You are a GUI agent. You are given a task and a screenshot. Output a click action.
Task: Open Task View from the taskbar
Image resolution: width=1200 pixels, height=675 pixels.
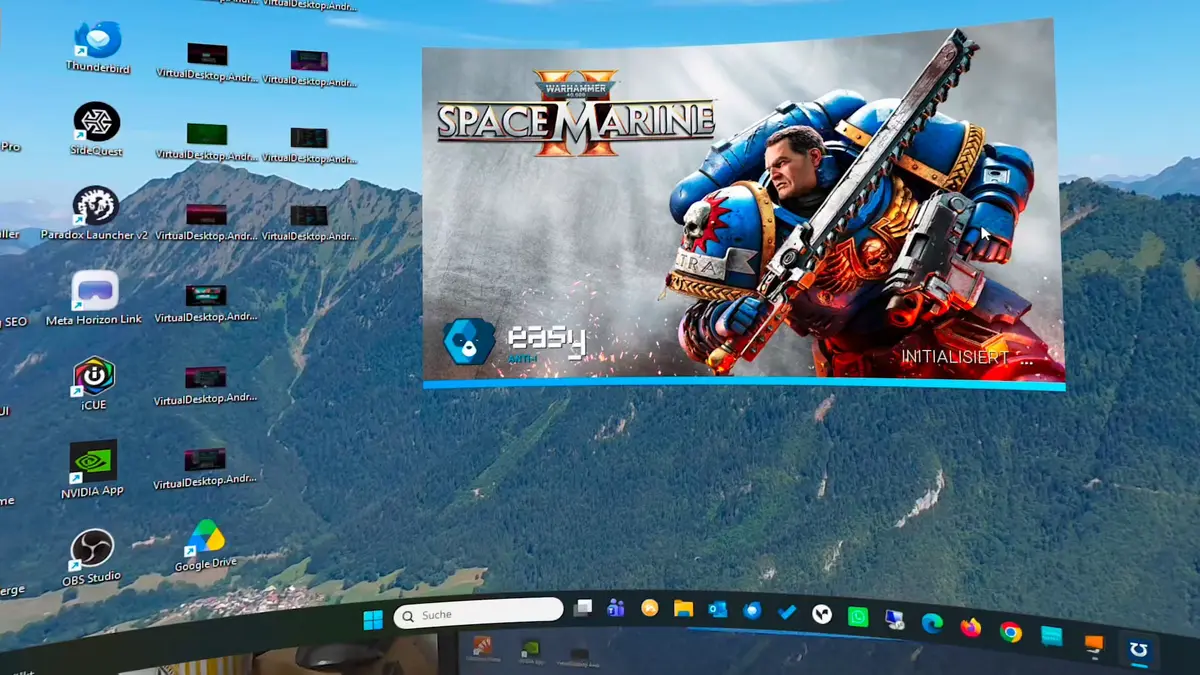coord(583,607)
